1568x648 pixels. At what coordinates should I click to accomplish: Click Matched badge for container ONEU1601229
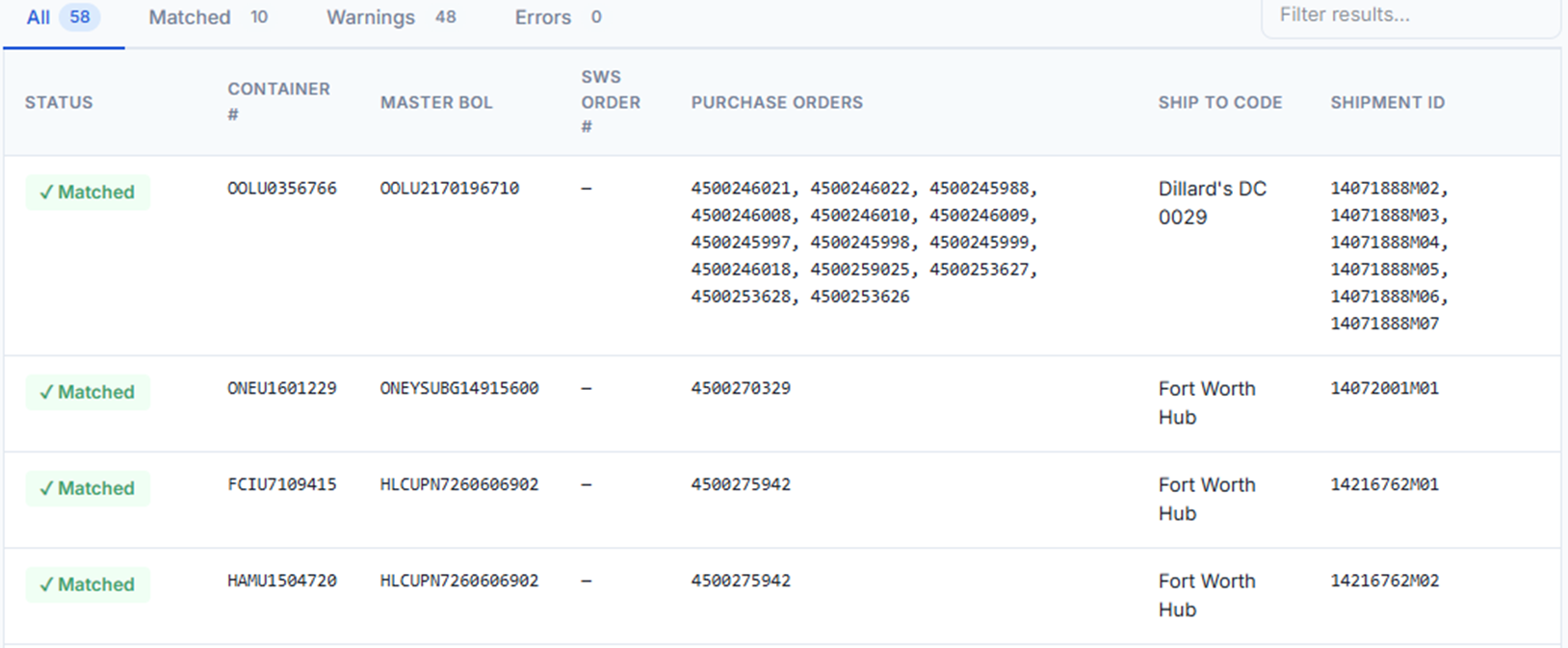pos(88,393)
